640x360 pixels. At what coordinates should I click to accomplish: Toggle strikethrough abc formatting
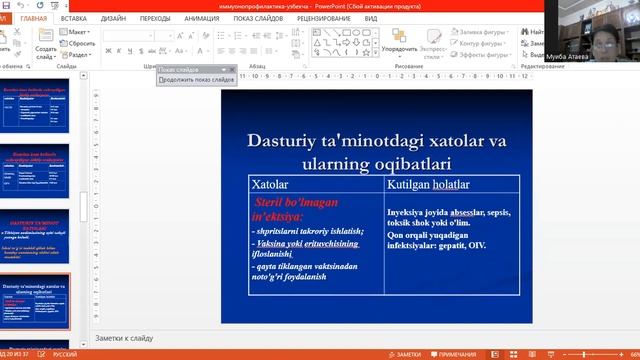coord(152,51)
